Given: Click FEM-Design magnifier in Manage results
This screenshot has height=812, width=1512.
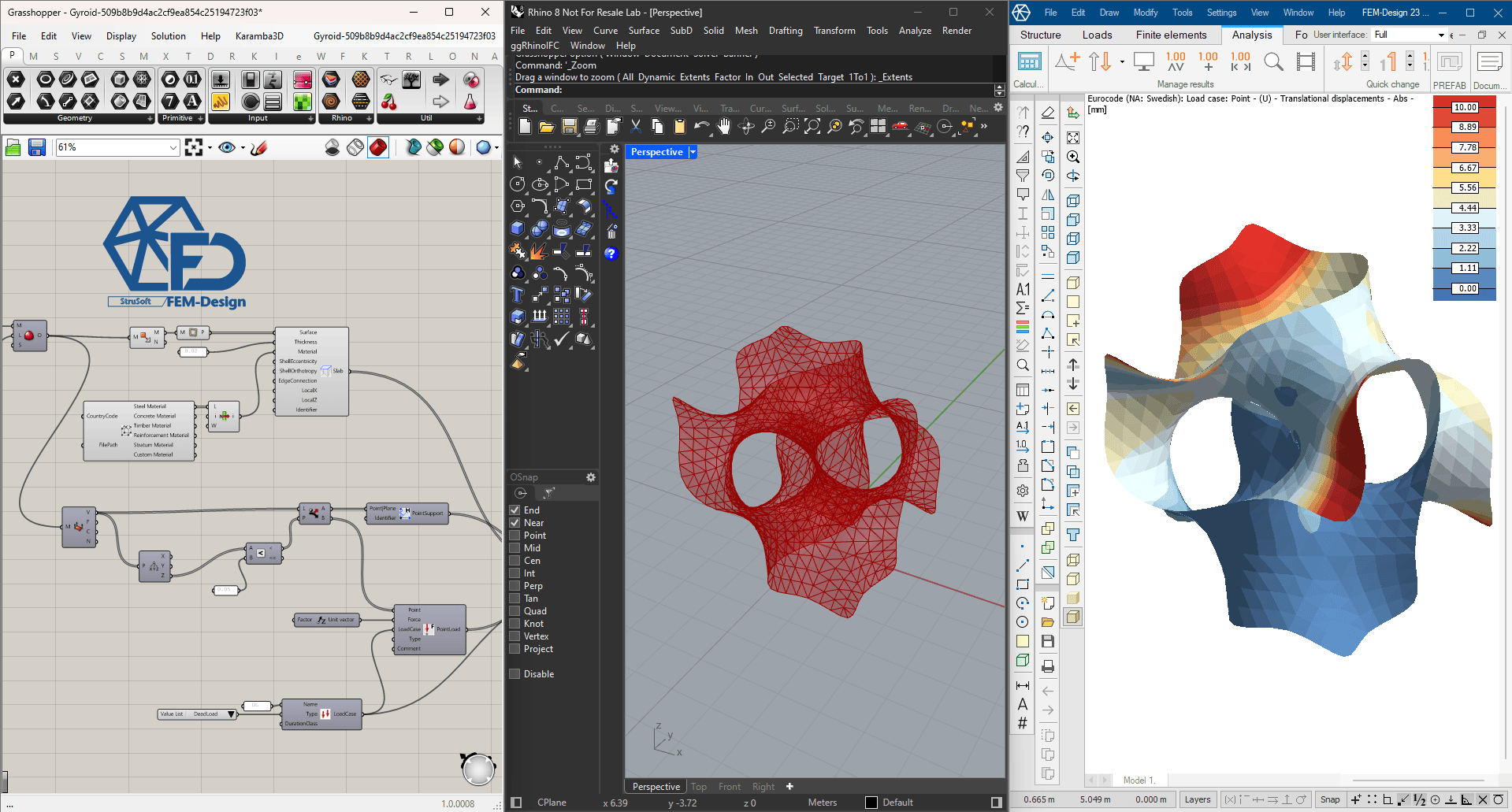Looking at the screenshot, I should (1273, 62).
